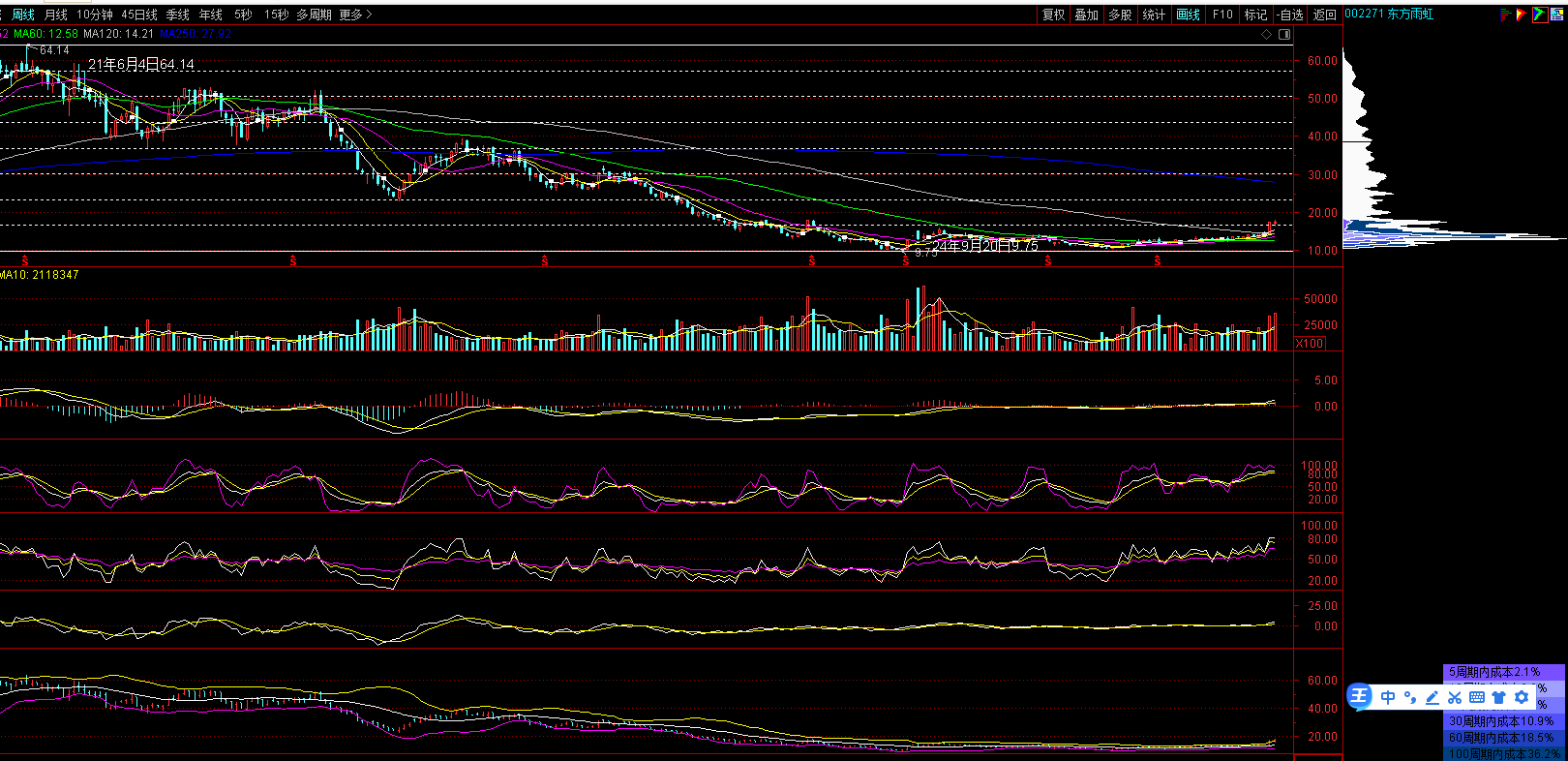Click the MA60: 12.58 indicator label
The width and height of the screenshot is (1568, 761).
pyautogui.click(x=45, y=34)
